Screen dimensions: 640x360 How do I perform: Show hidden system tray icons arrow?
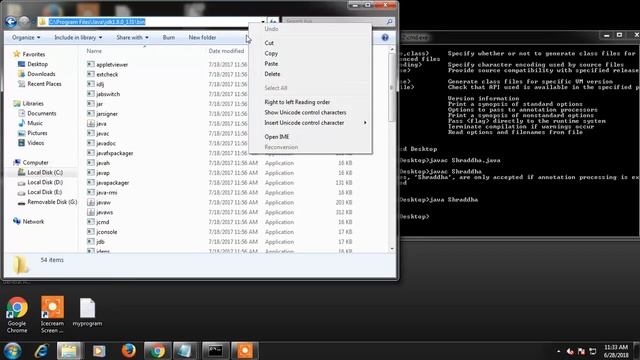[558, 351]
